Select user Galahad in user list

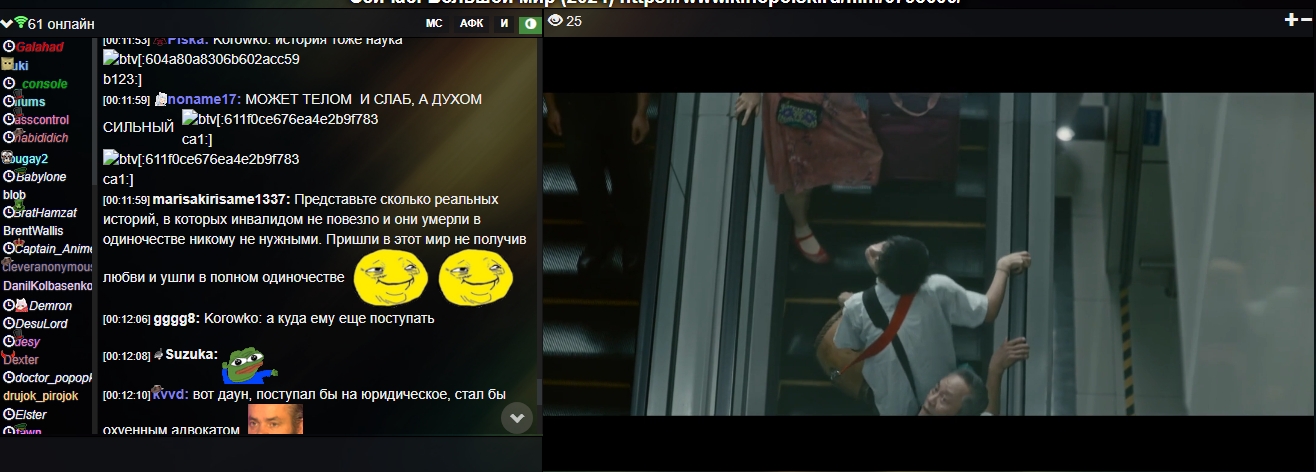[x=39, y=47]
